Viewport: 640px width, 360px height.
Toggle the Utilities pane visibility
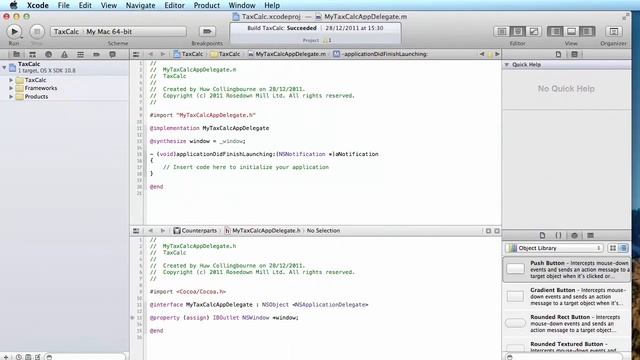pos(587,31)
